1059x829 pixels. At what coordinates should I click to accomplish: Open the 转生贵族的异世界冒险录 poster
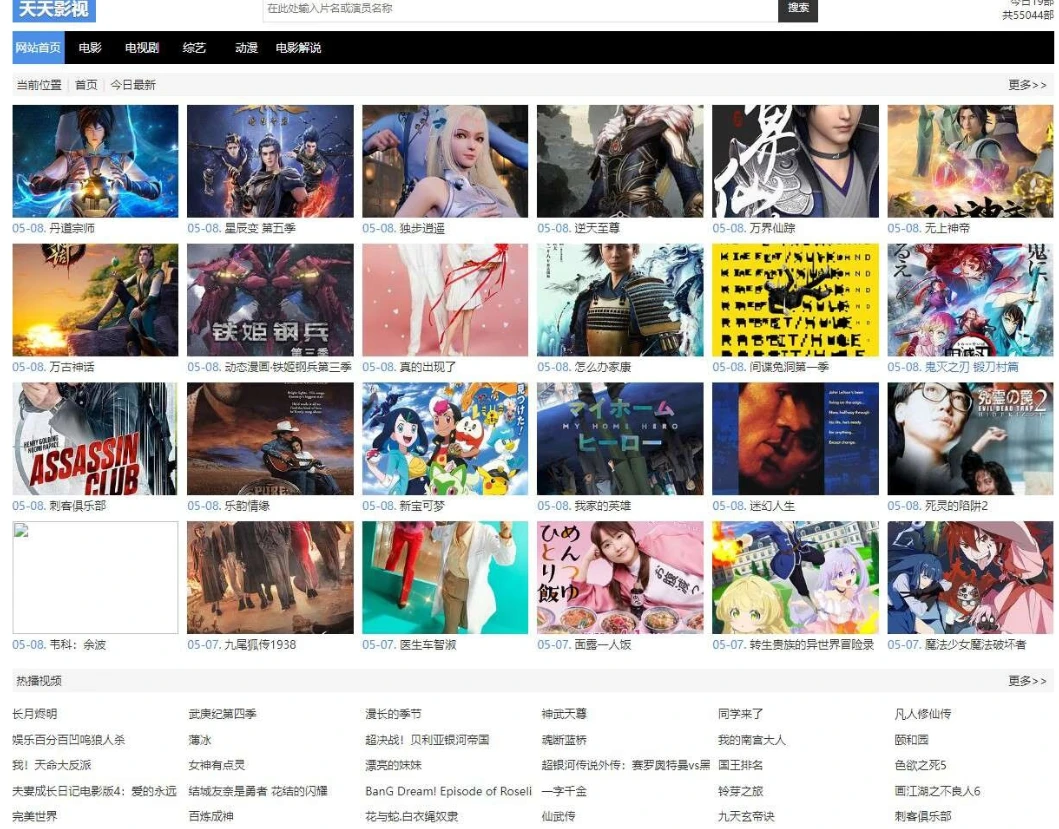point(796,578)
